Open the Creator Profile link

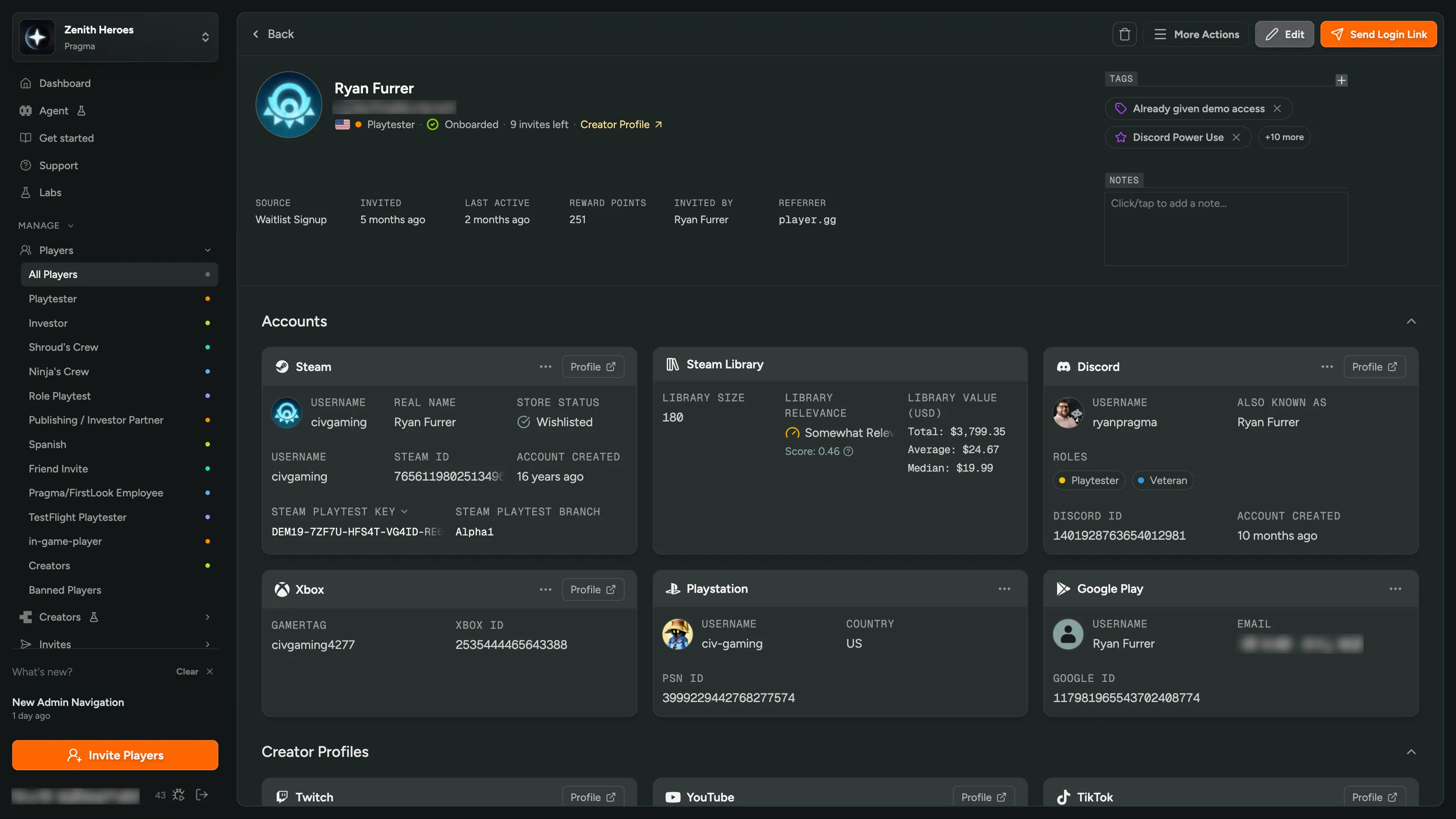click(620, 124)
